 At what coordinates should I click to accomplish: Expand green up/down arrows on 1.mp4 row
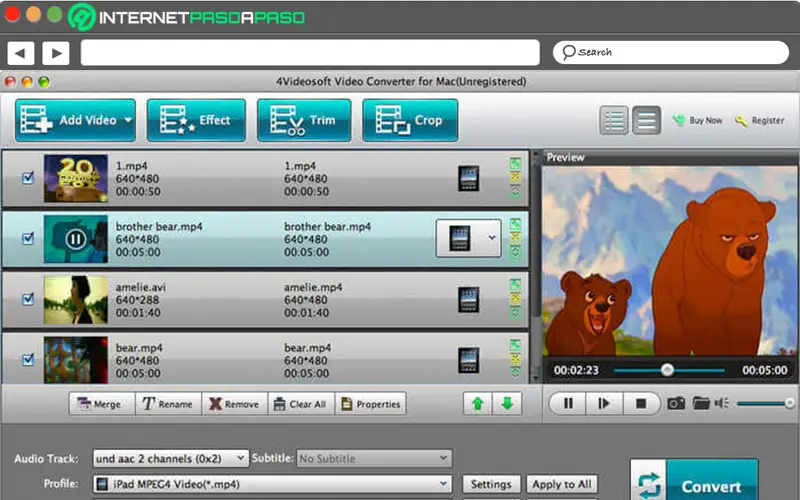515,192
